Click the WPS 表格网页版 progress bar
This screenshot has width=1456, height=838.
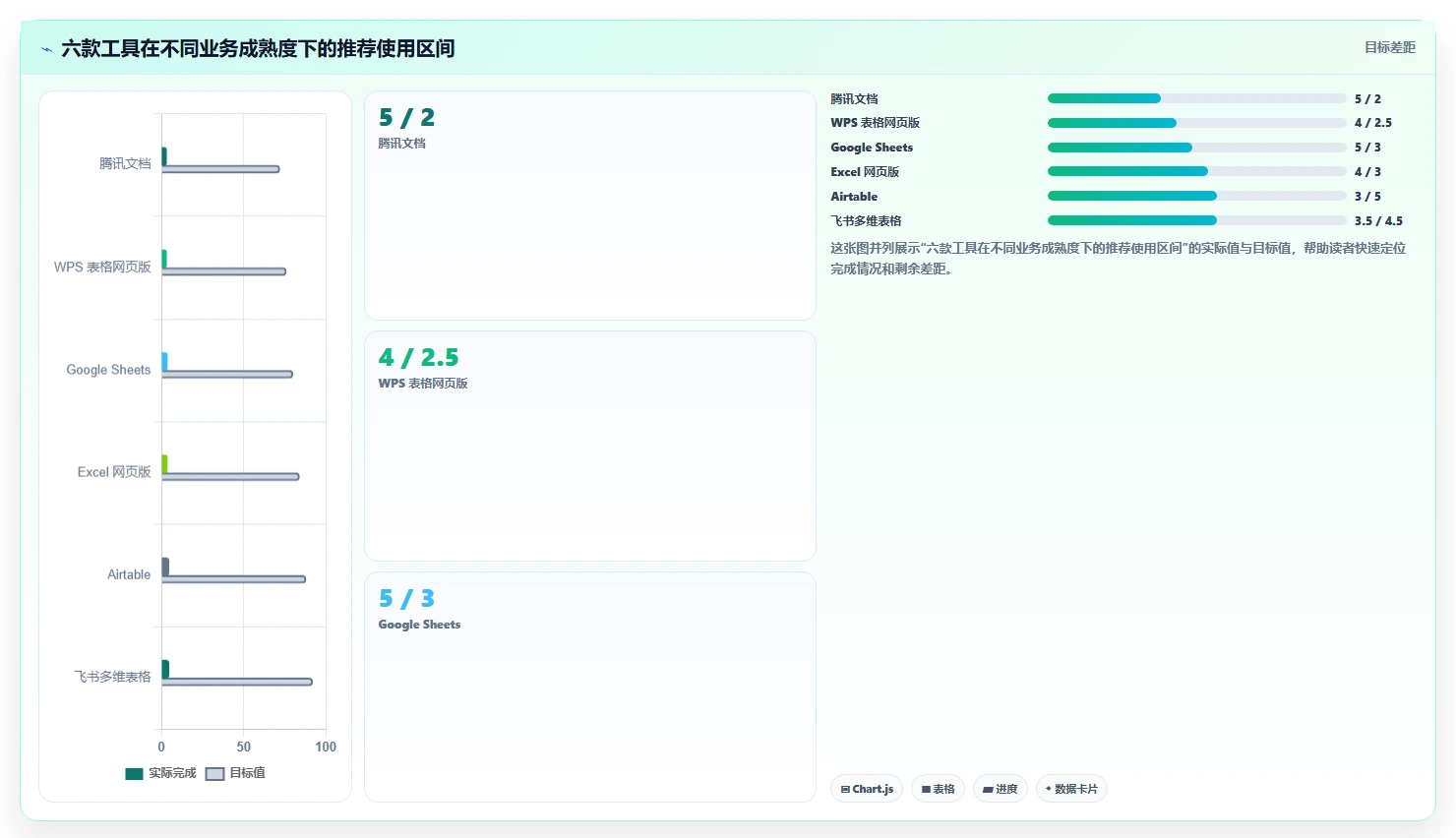click(x=1196, y=123)
